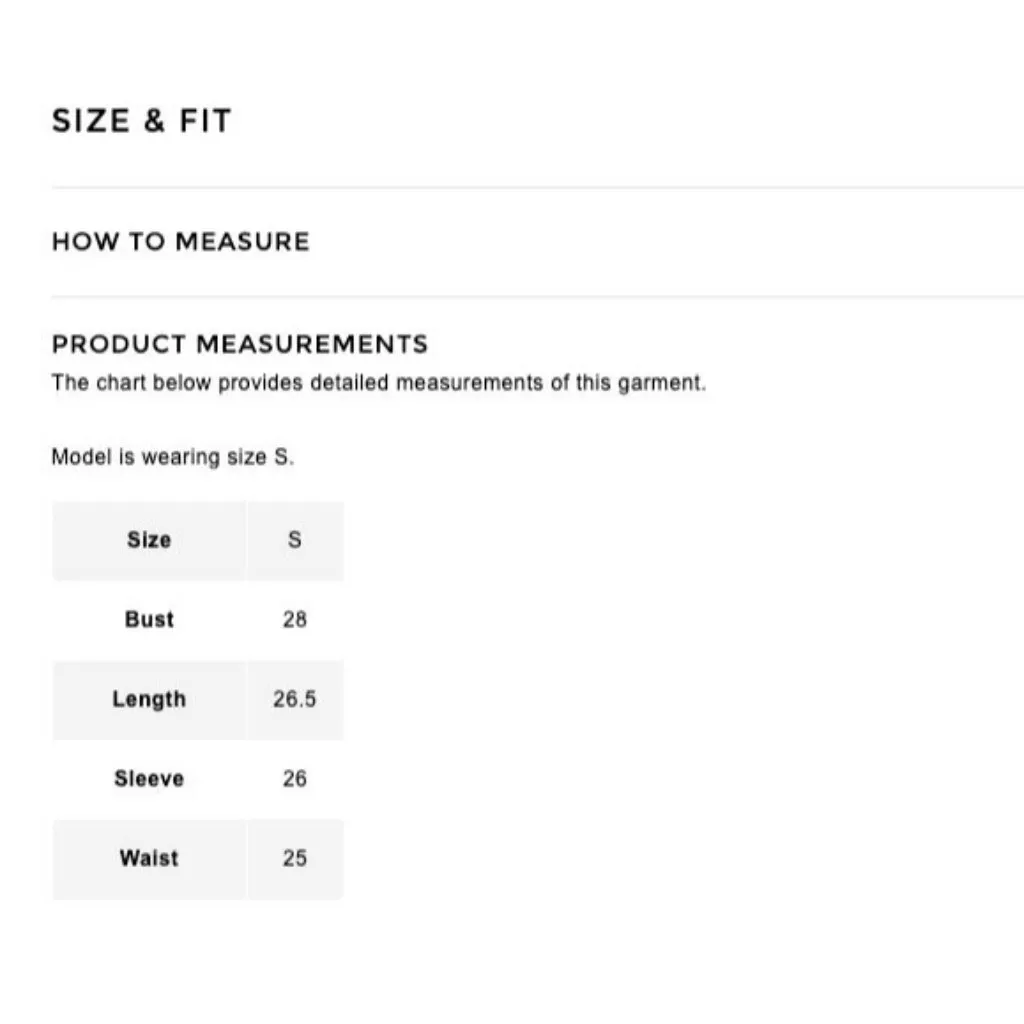Expand the HOW TO MEASURE section
The width and height of the screenshot is (1024, 1024).
[x=181, y=242]
